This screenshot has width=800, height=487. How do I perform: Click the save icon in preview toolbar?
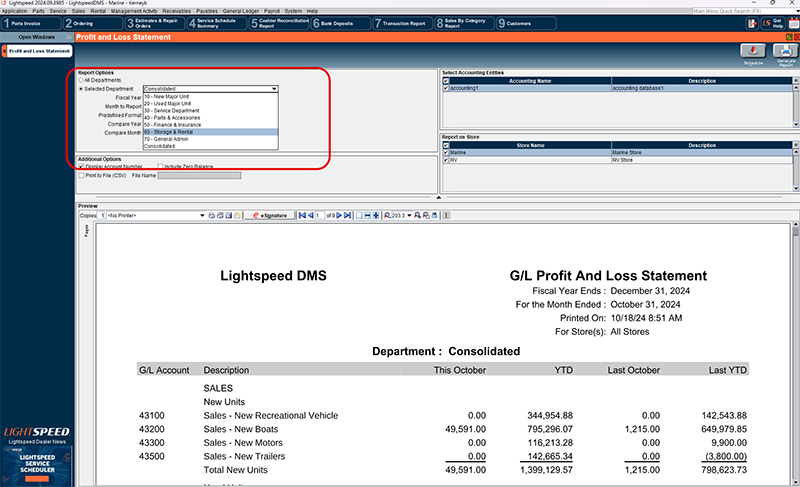pos(229,216)
